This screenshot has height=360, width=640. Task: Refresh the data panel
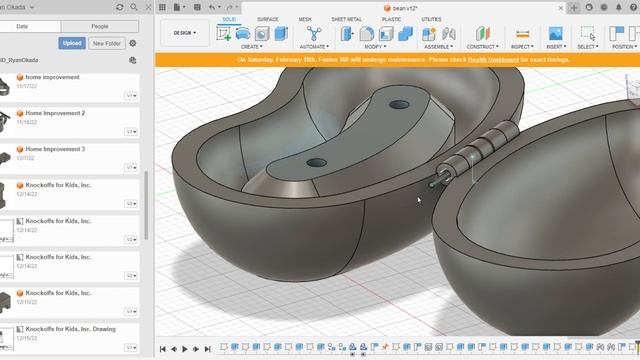(120, 7)
